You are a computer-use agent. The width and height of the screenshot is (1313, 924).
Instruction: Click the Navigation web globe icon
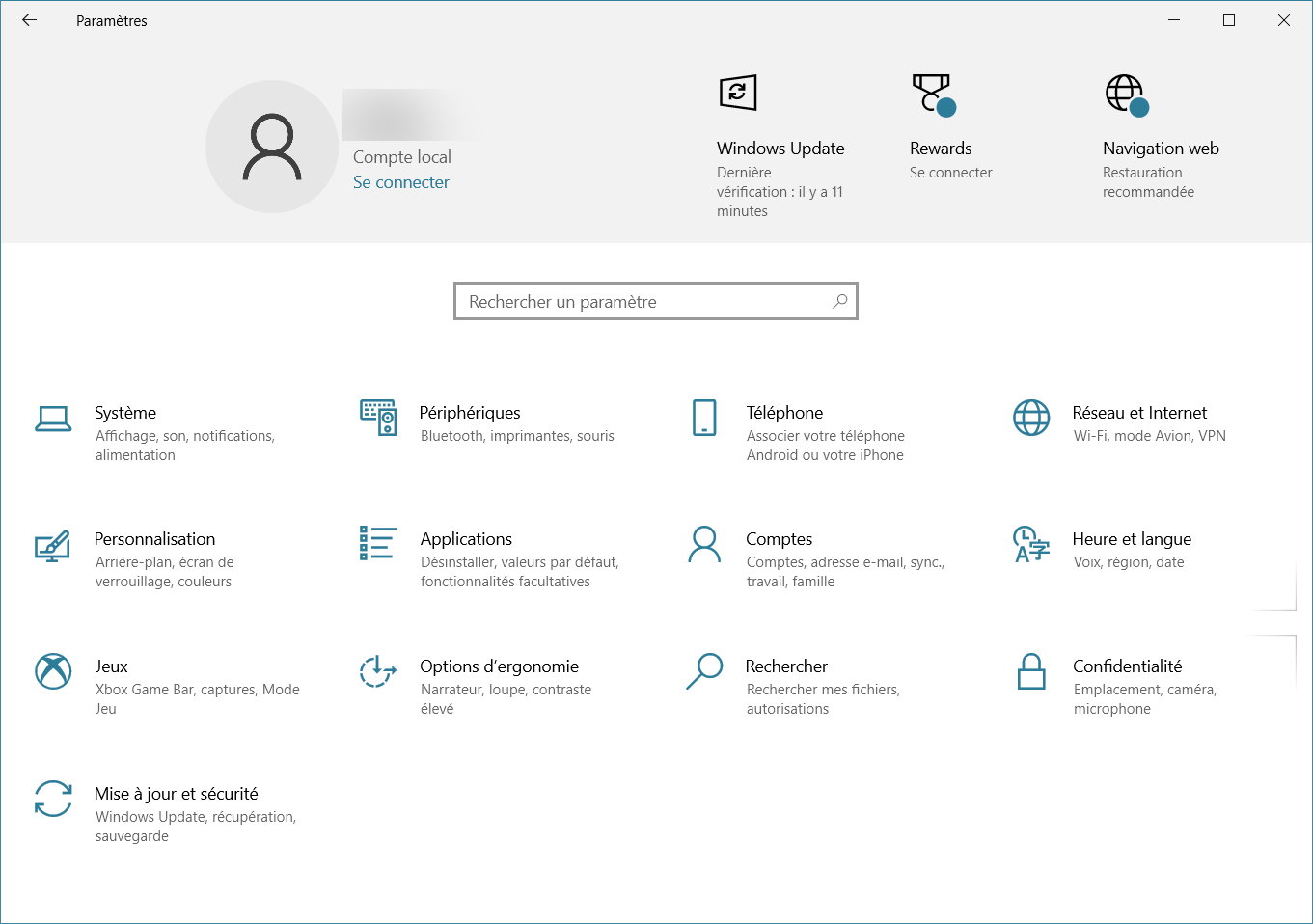[1127, 95]
